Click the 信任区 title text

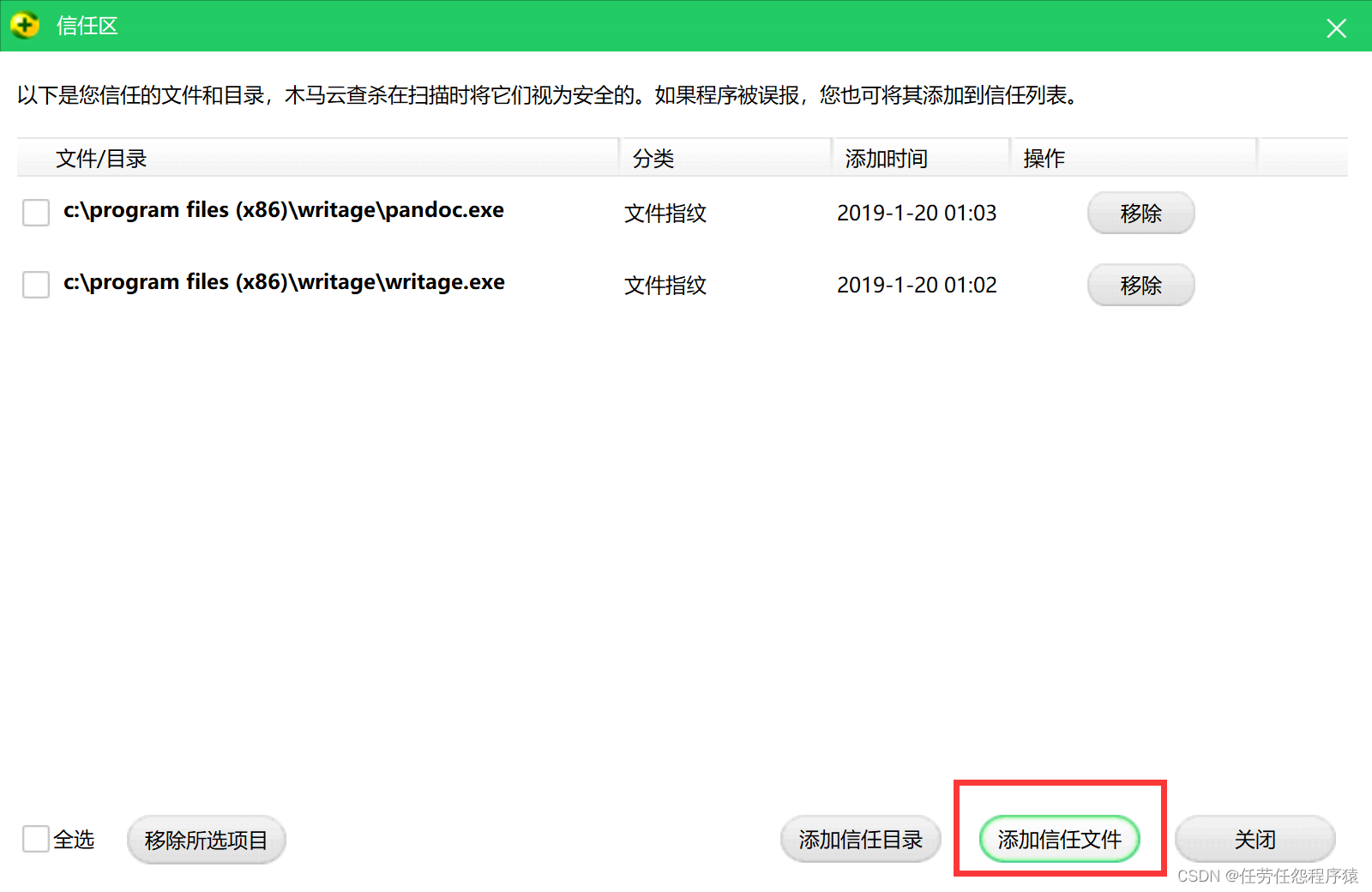click(87, 27)
